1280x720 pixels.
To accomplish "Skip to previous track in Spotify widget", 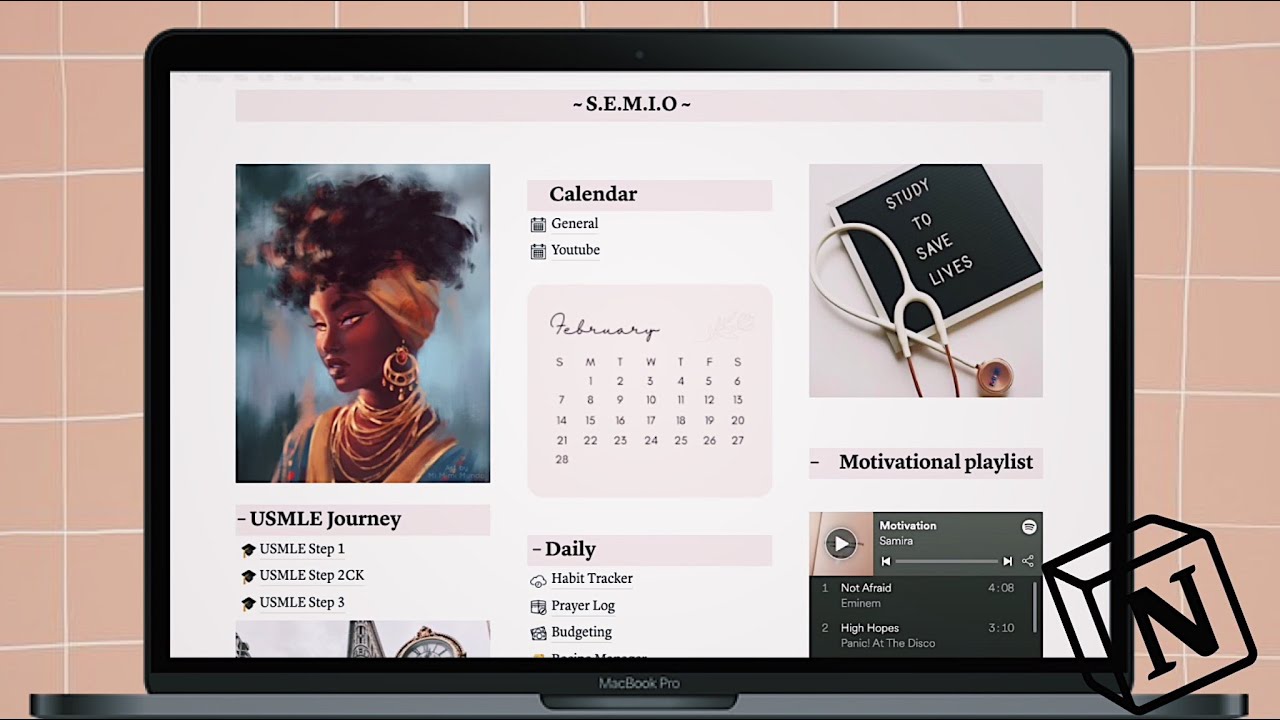I will 885,562.
